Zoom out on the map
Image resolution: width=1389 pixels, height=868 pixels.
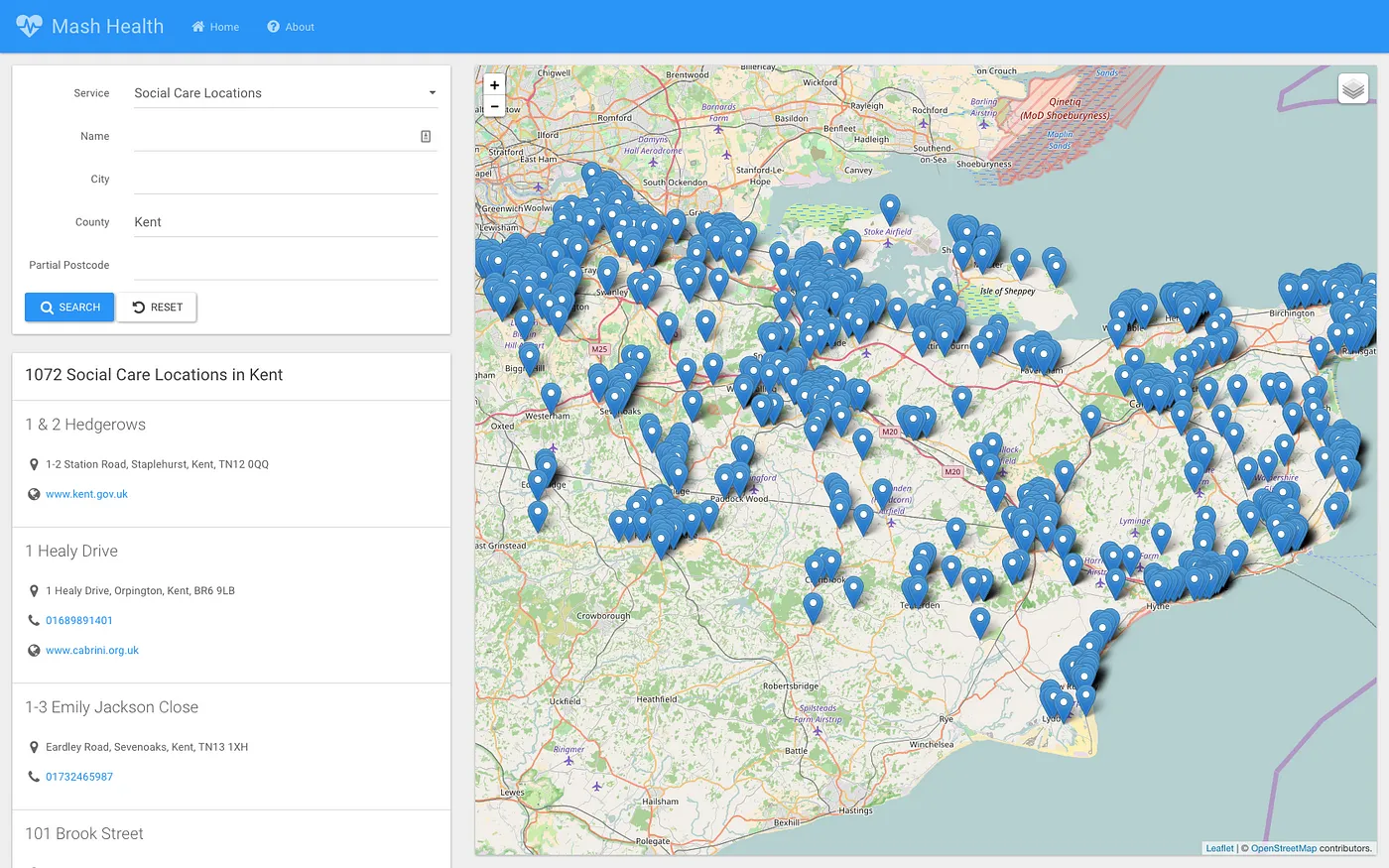[x=494, y=107]
